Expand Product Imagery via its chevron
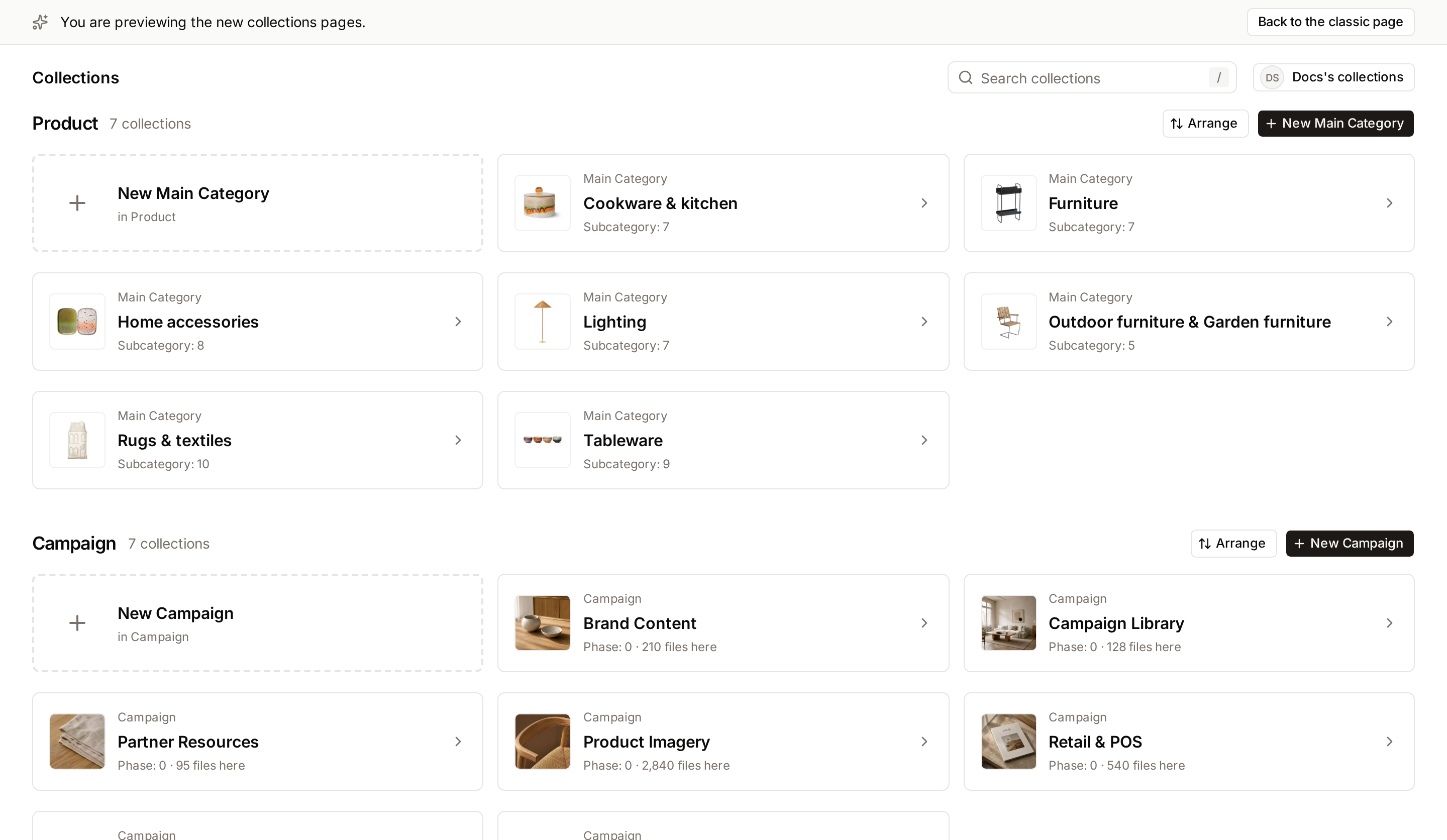The width and height of the screenshot is (1447, 840). pos(924,742)
